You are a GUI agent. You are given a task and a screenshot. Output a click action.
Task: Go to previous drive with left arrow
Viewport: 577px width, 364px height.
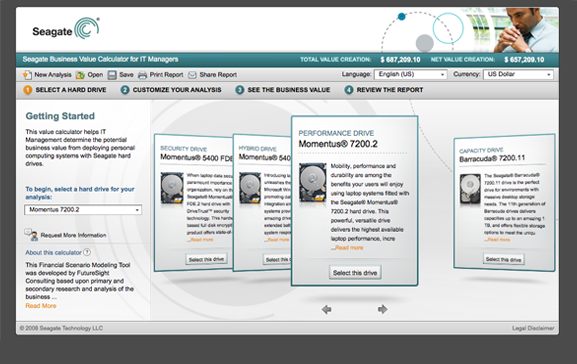(326, 310)
